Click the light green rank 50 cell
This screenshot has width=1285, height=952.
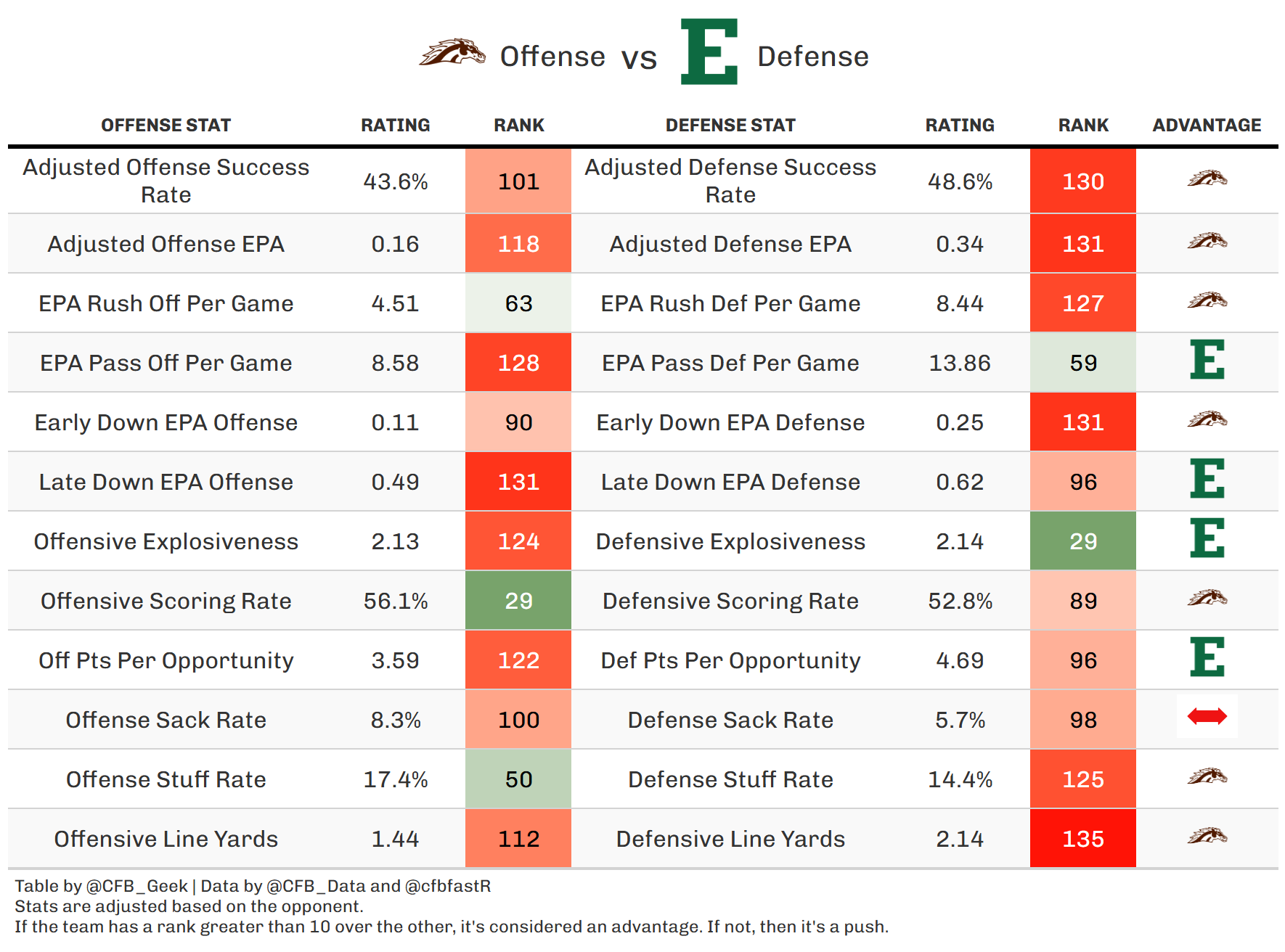point(518,779)
